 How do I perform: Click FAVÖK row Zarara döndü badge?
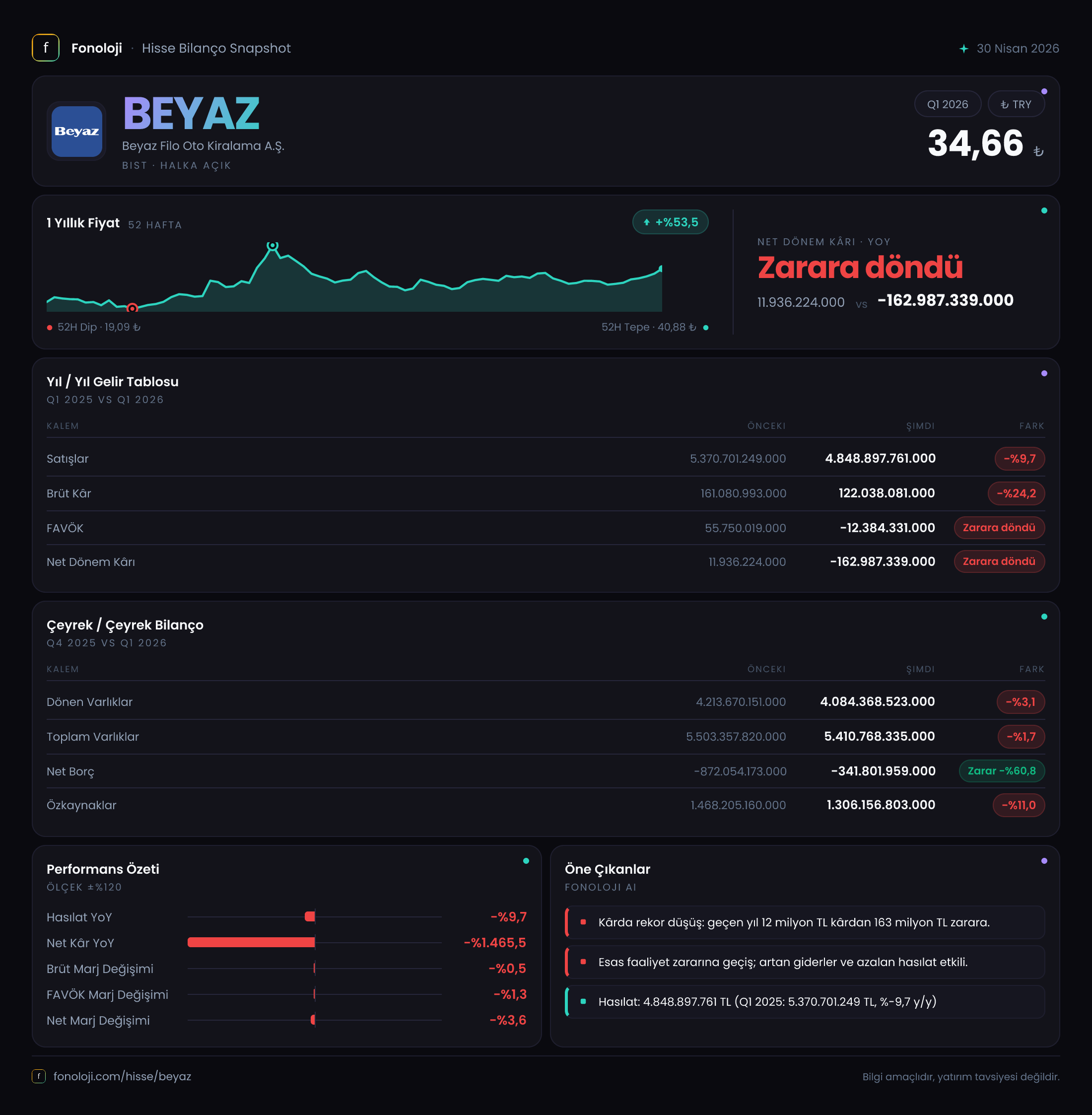(999, 528)
